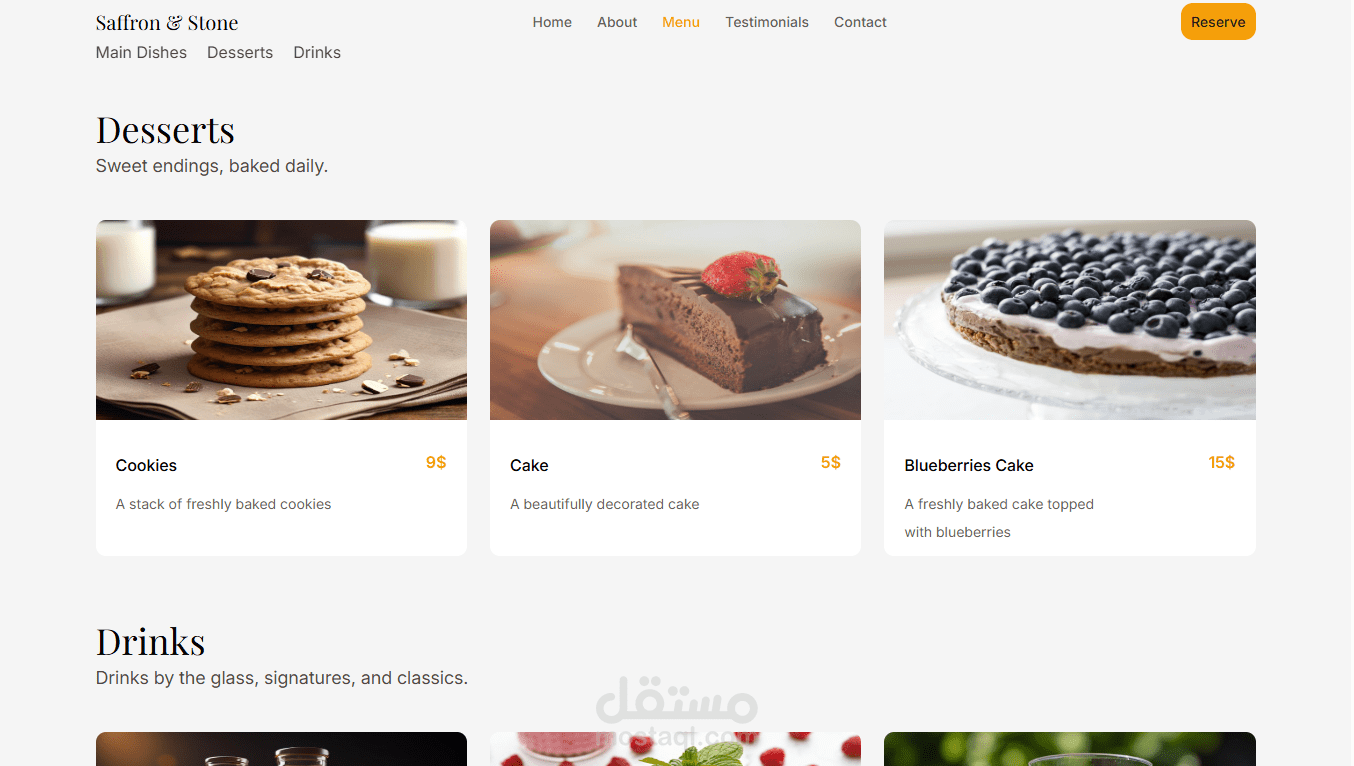Click the Desserts section heading

coord(165,130)
